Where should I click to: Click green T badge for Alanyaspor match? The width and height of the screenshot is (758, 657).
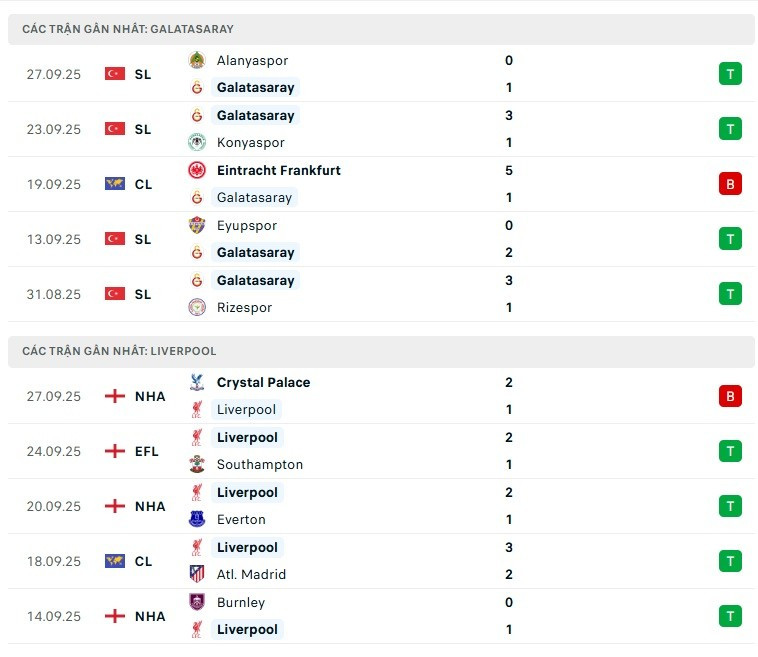730,74
